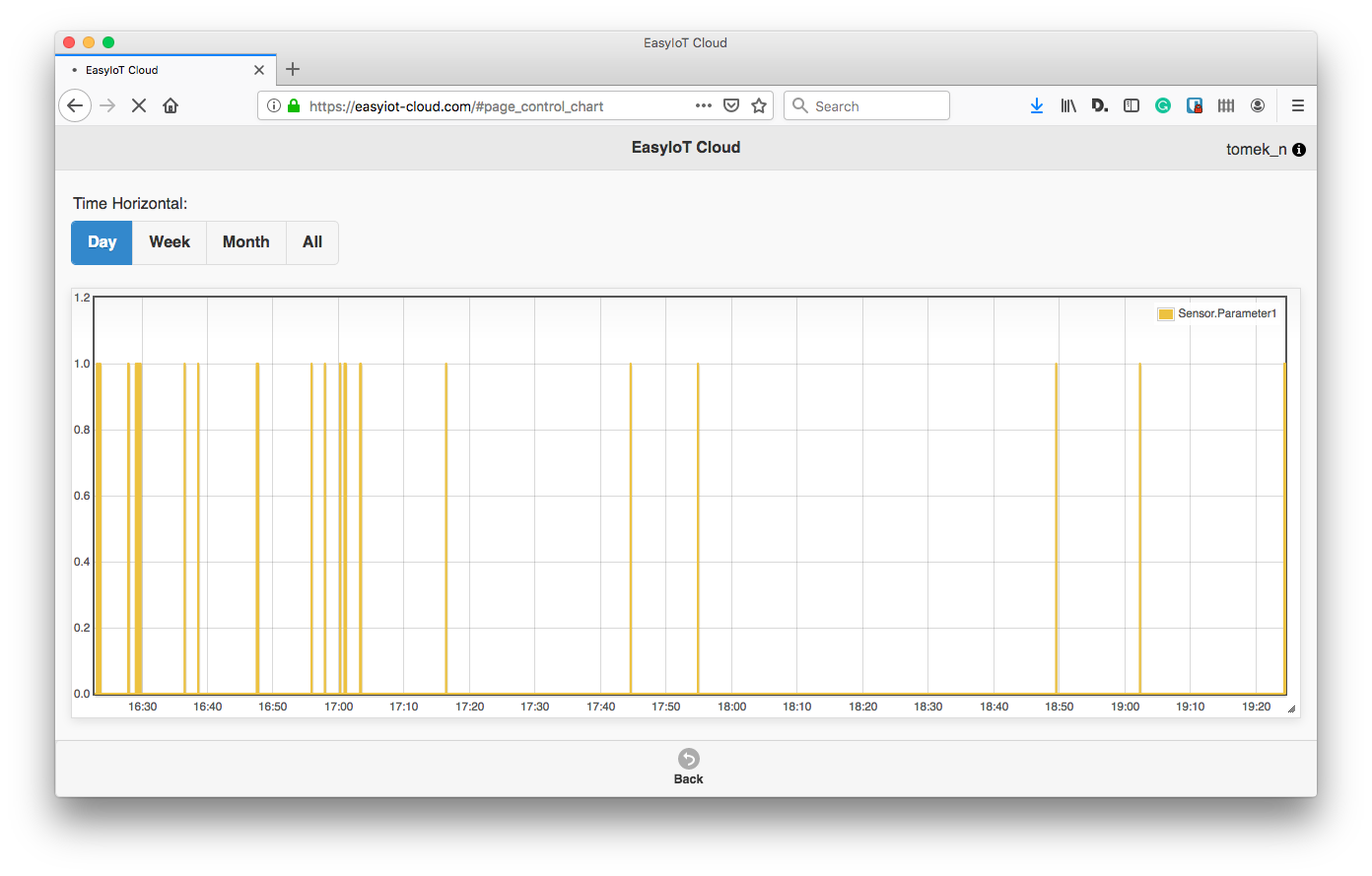Viewport: 1372px width, 876px height.
Task: Click the 18:00 time axis label
Action: pos(732,707)
